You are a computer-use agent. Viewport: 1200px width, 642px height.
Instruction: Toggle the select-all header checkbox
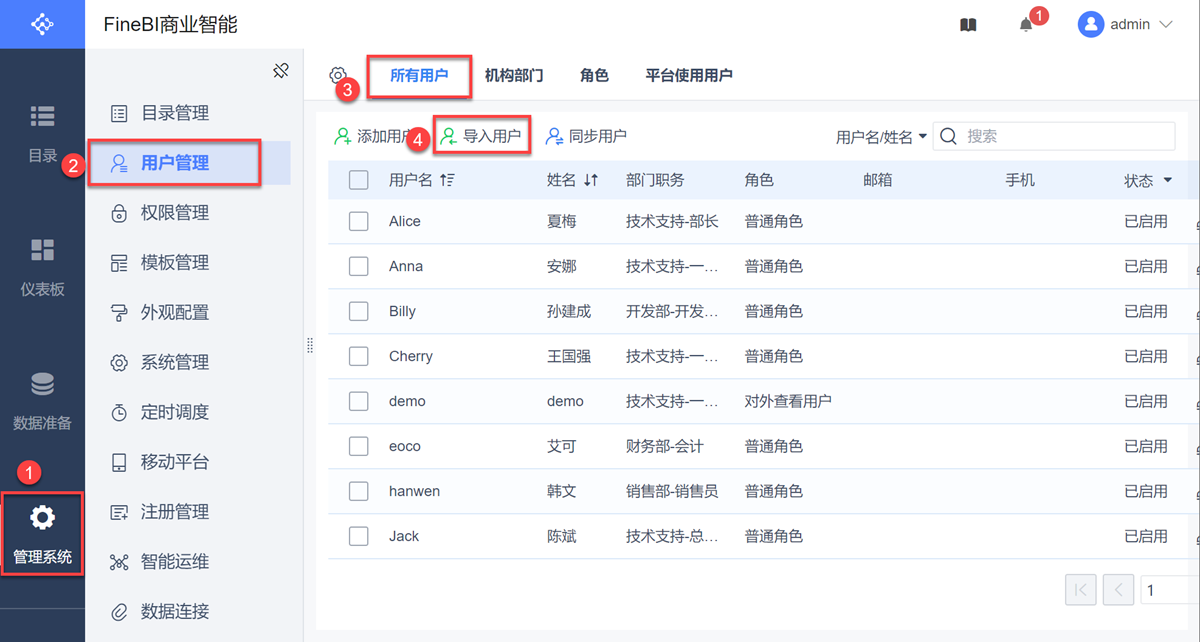(359, 180)
